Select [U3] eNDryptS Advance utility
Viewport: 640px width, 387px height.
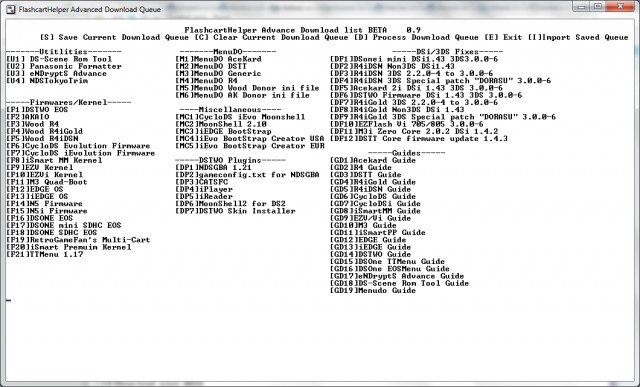[56, 74]
